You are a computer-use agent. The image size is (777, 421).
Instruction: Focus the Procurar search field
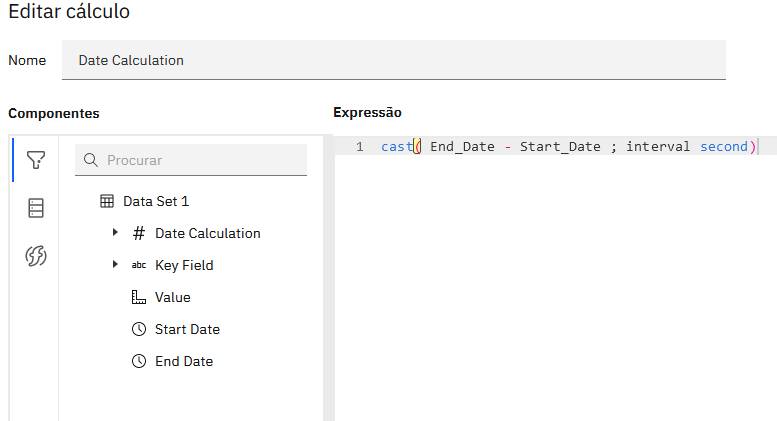[x=200, y=160]
